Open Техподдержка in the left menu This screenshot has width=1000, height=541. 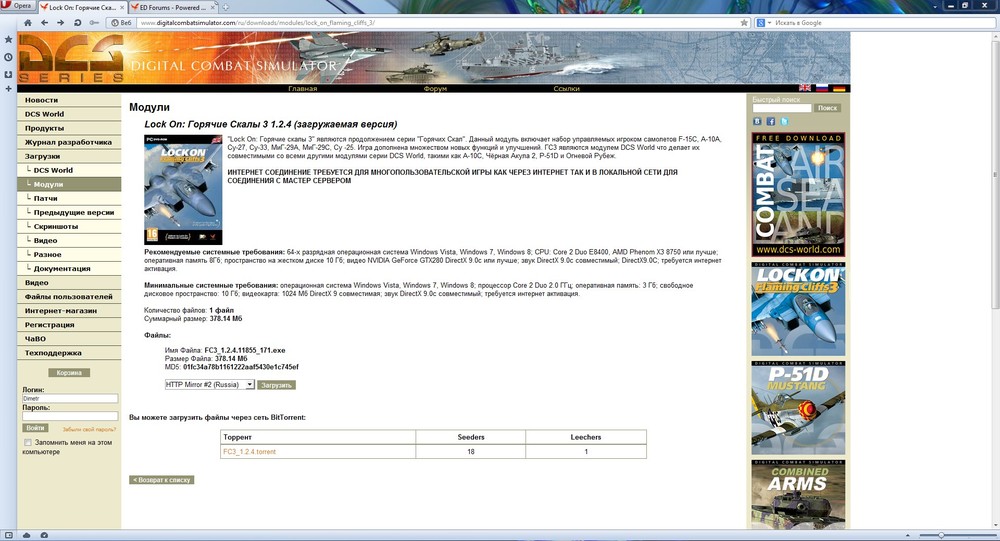tap(70, 353)
